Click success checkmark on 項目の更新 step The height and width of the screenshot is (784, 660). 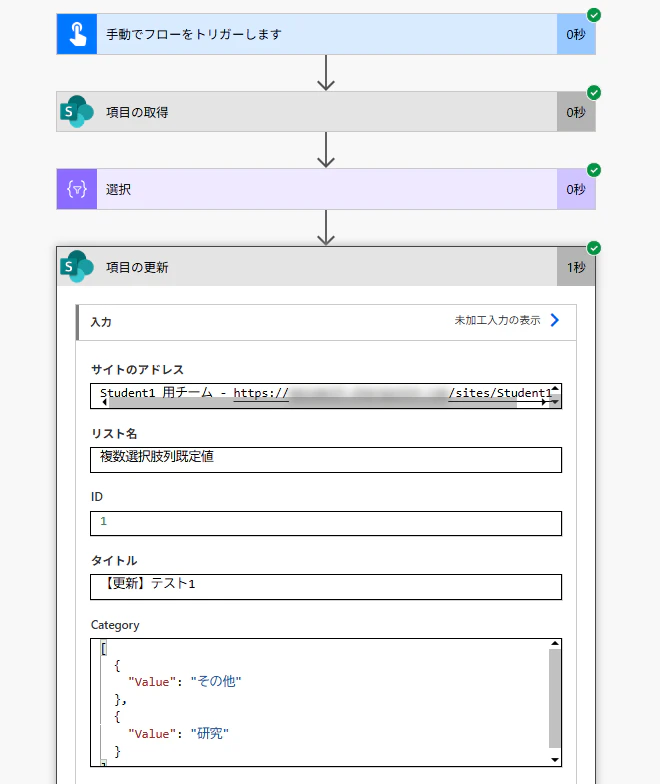594,248
